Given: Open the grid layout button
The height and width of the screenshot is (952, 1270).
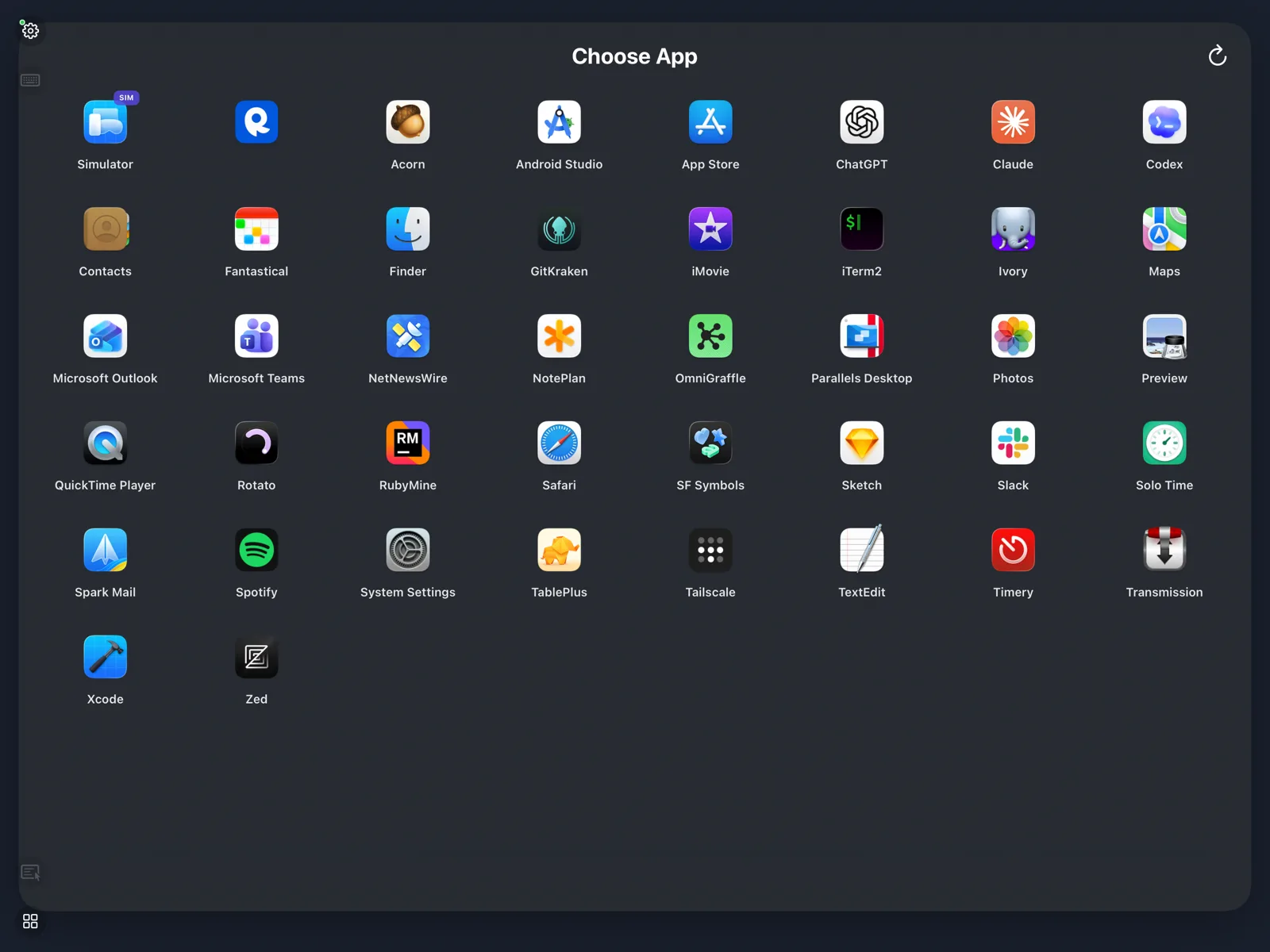Looking at the screenshot, I should pyautogui.click(x=30, y=921).
